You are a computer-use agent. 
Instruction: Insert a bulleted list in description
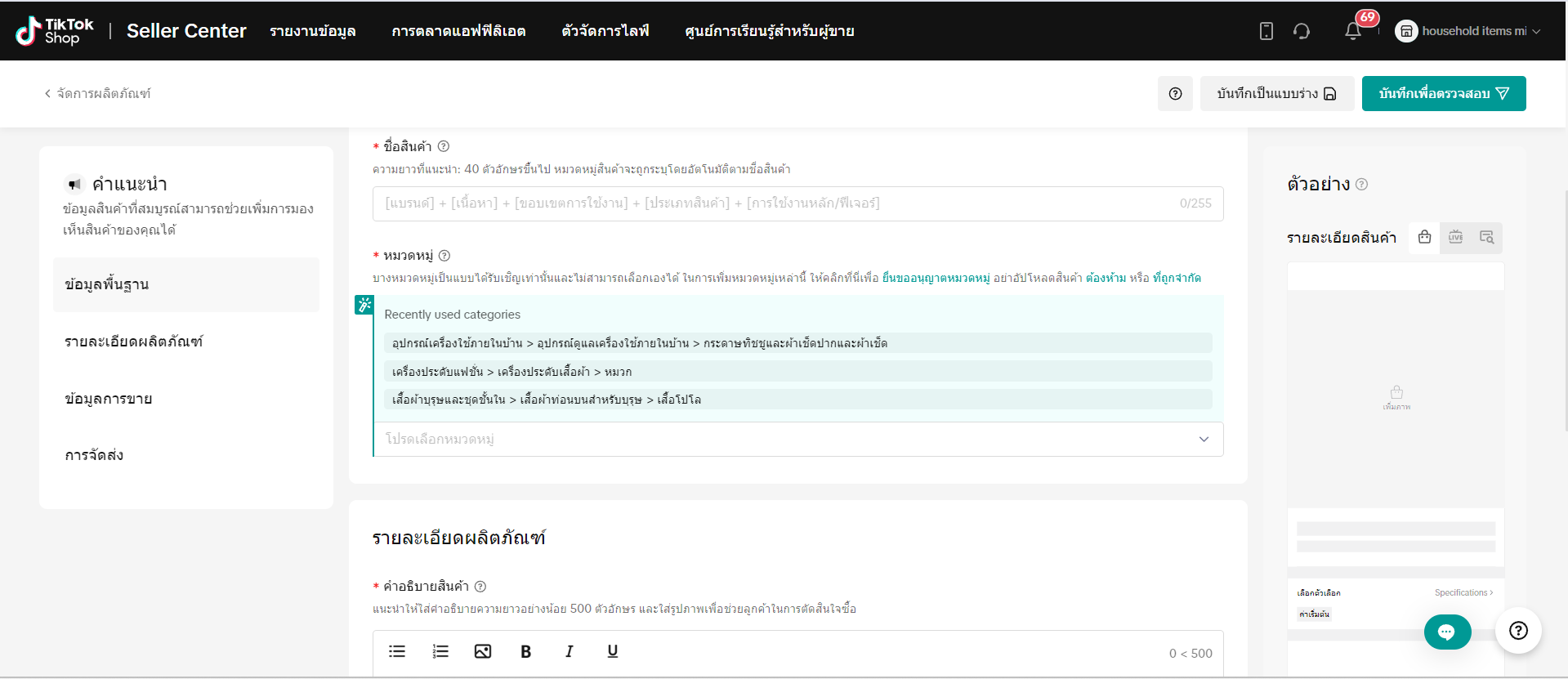click(397, 651)
